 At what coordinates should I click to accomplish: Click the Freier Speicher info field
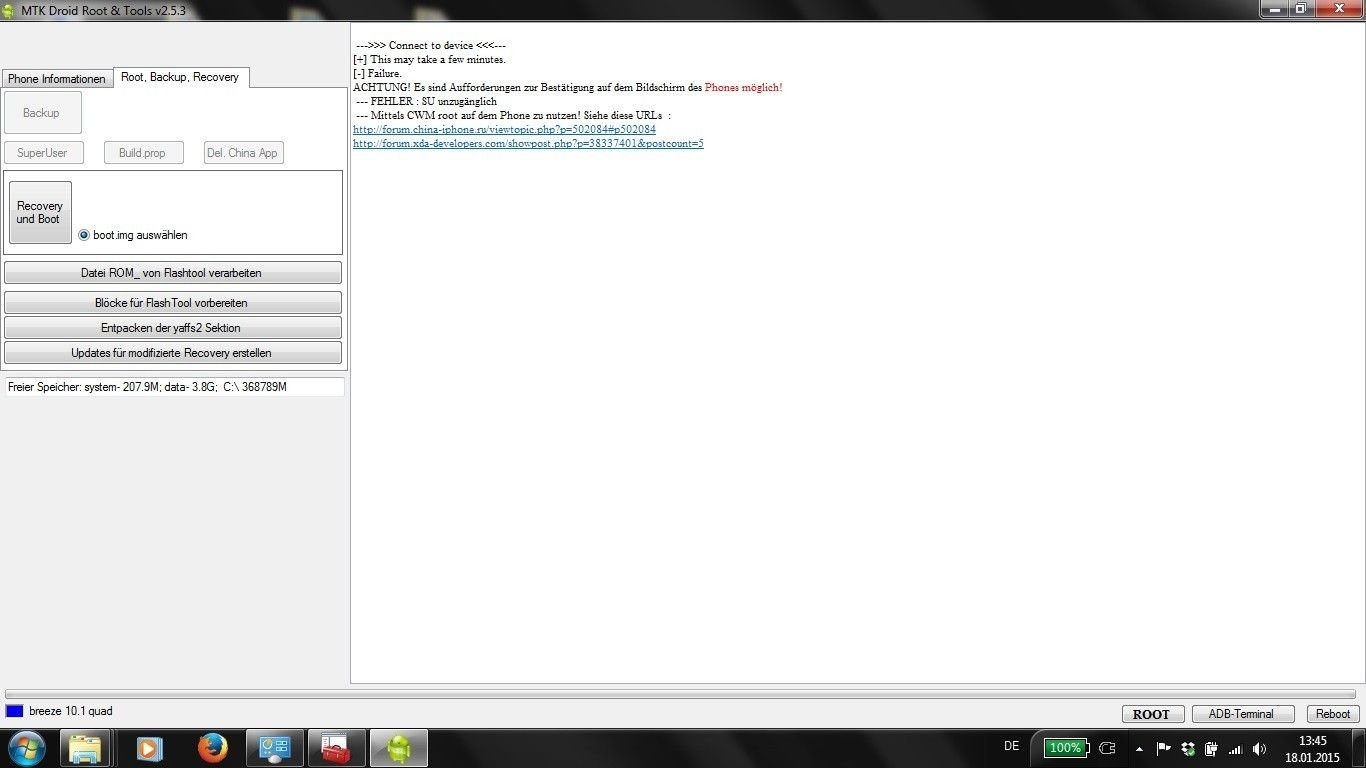tap(175, 386)
